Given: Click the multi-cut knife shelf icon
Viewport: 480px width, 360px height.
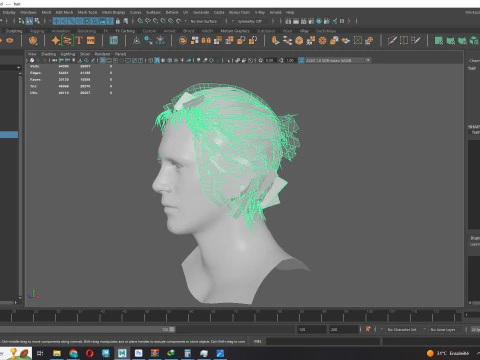Looking at the screenshot, I should [392, 41].
